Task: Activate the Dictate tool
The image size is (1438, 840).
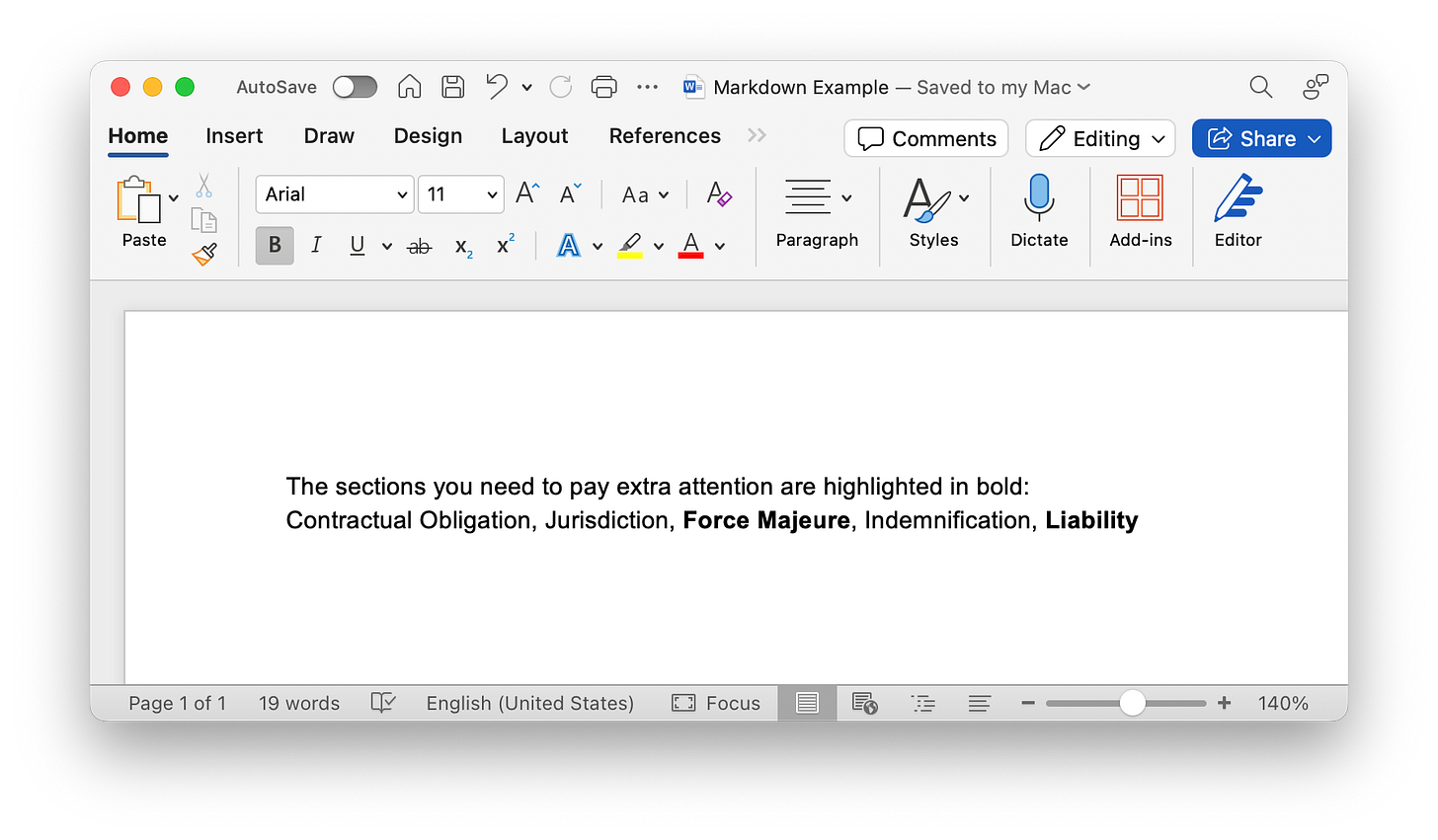Action: point(1039,209)
